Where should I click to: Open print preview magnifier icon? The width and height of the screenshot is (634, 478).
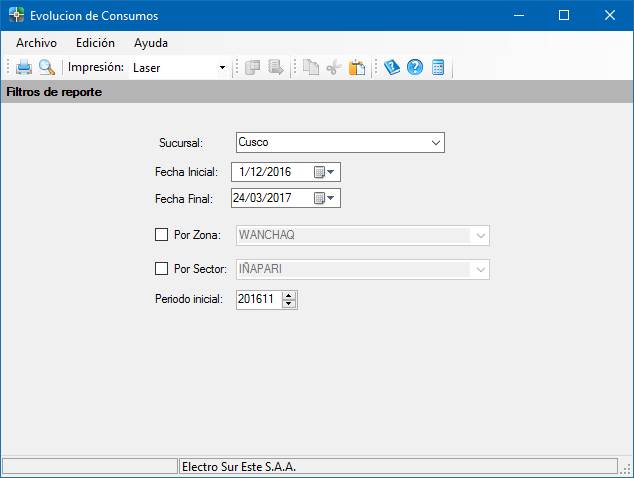[x=47, y=67]
